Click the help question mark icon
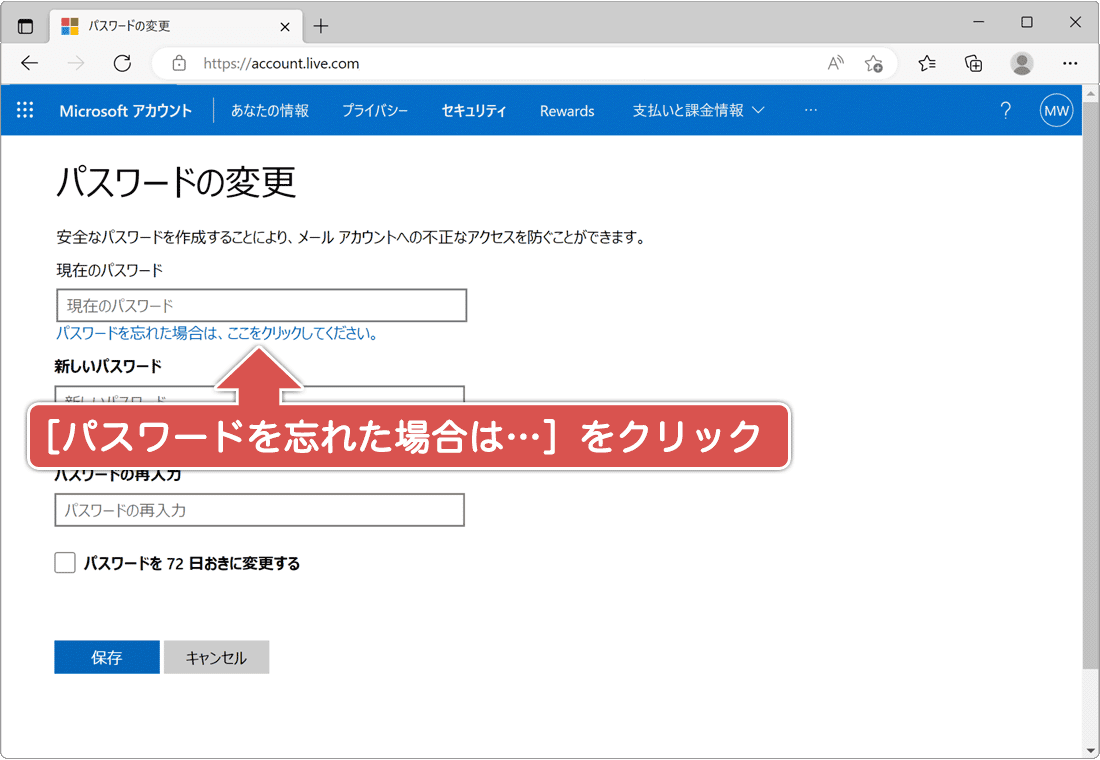The image size is (1100, 760). 1006,111
